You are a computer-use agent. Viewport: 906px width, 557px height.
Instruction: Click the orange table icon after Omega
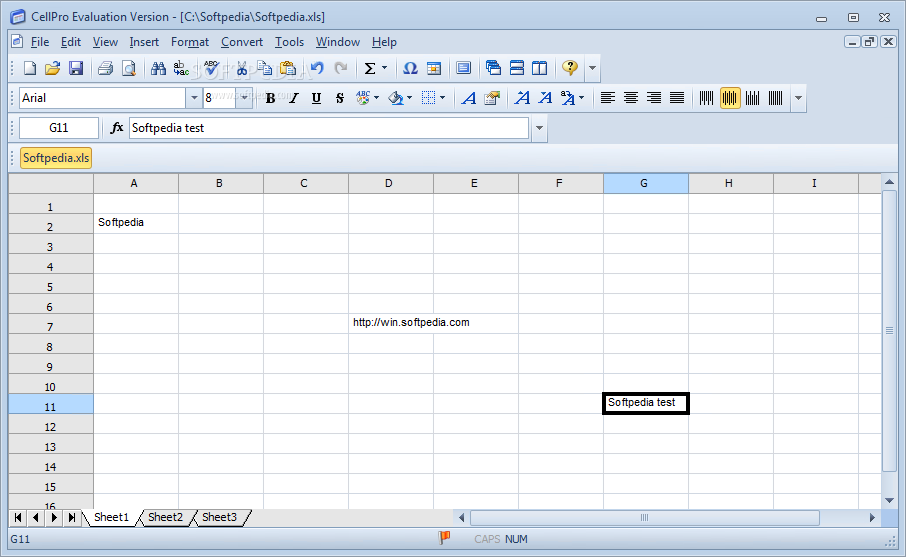(434, 68)
